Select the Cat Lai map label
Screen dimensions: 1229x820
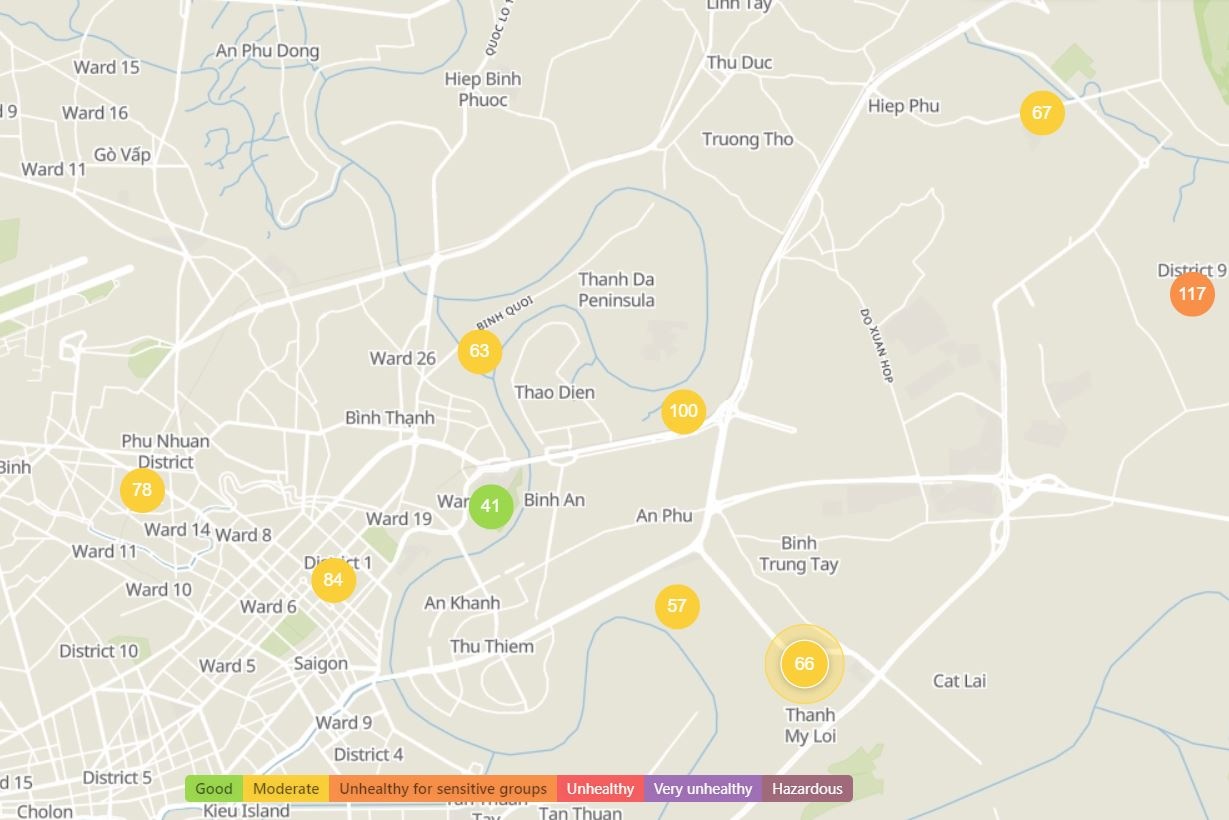959,681
